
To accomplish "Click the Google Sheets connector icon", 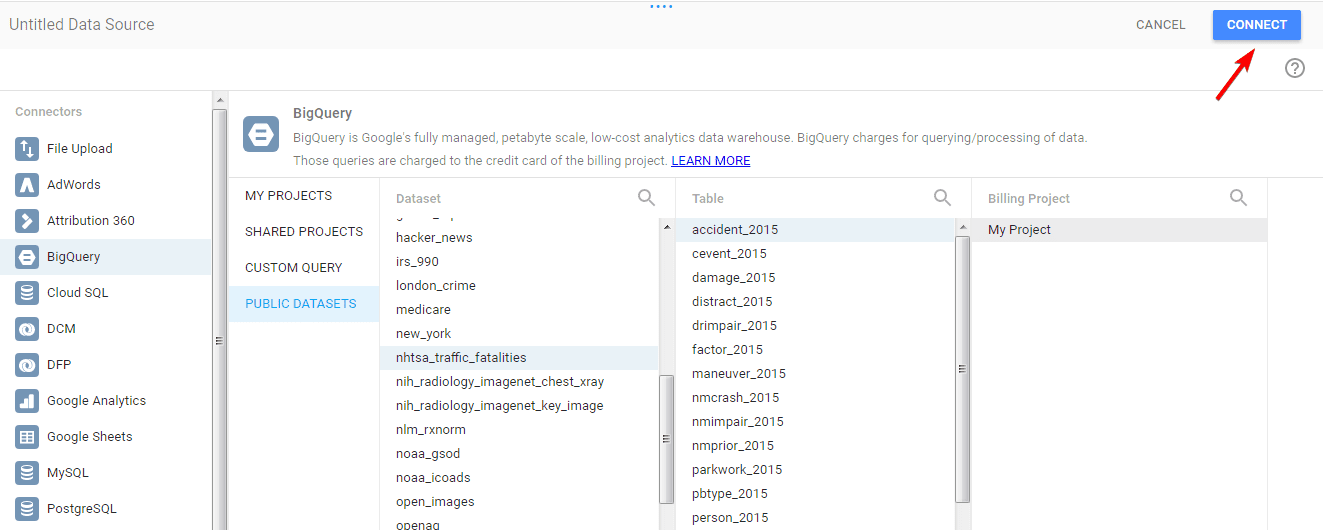I will pos(27,437).
